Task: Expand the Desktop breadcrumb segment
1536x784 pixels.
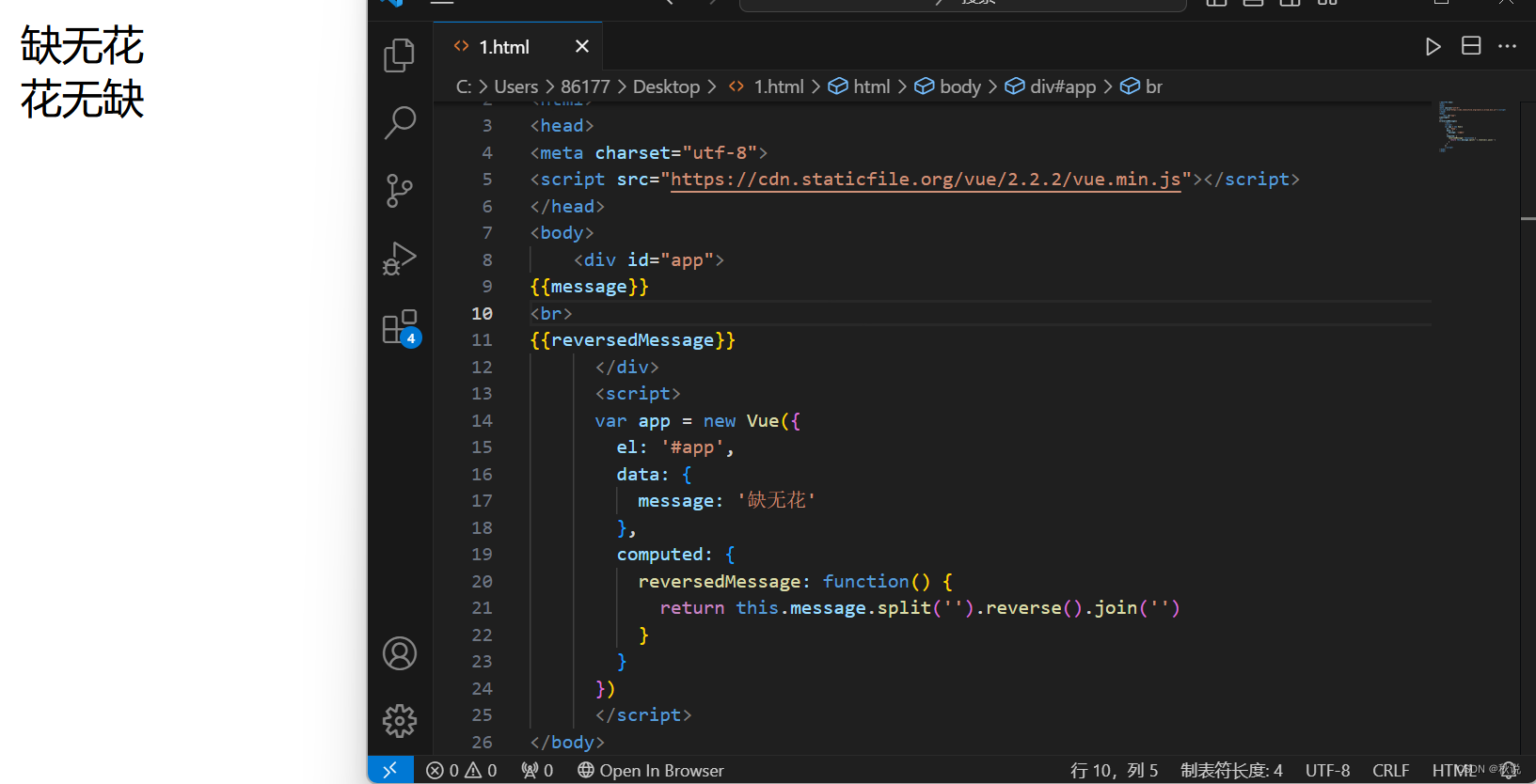Action: tap(666, 86)
